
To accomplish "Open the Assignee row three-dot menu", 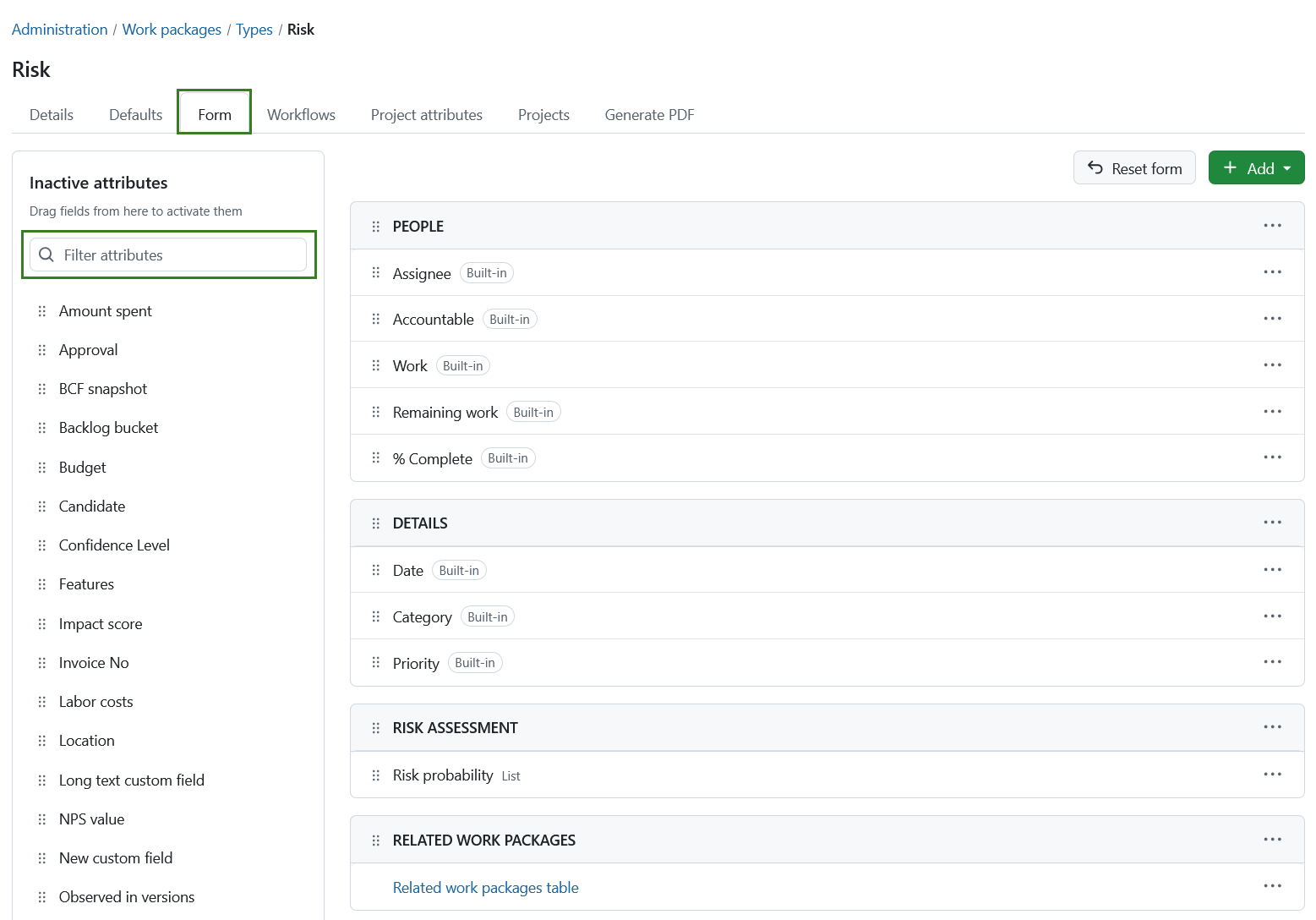I will click(x=1272, y=272).
